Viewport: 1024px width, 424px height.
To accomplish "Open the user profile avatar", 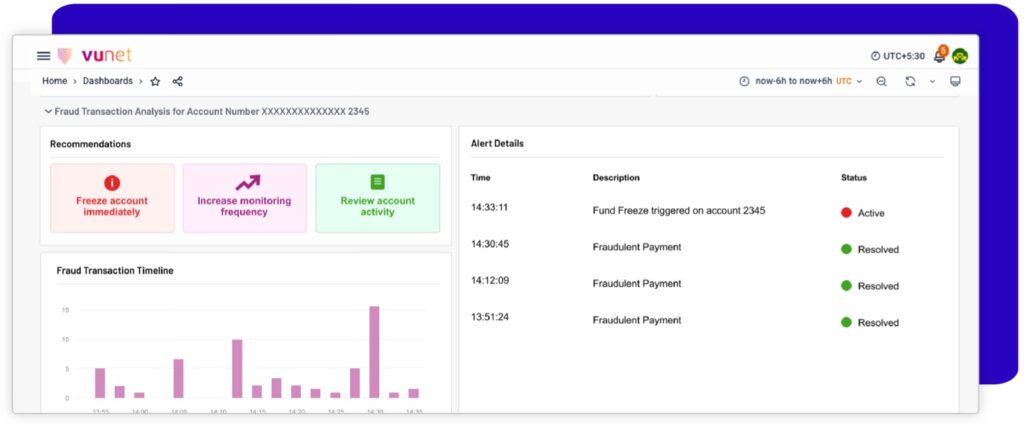I will 960,56.
